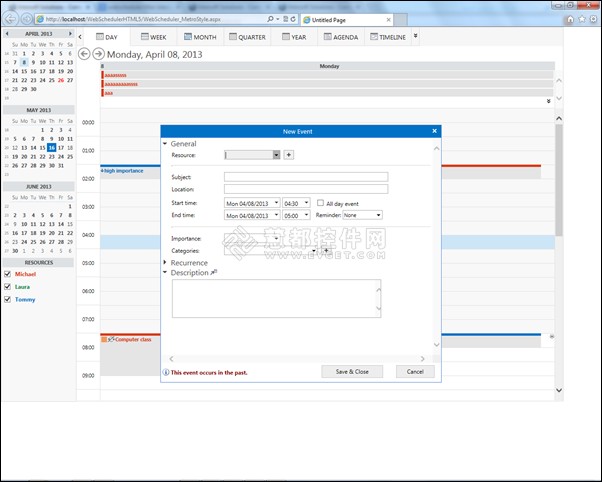Image resolution: width=602 pixels, height=482 pixels.
Task: Pop out the Description editor icon
Action: point(214,272)
